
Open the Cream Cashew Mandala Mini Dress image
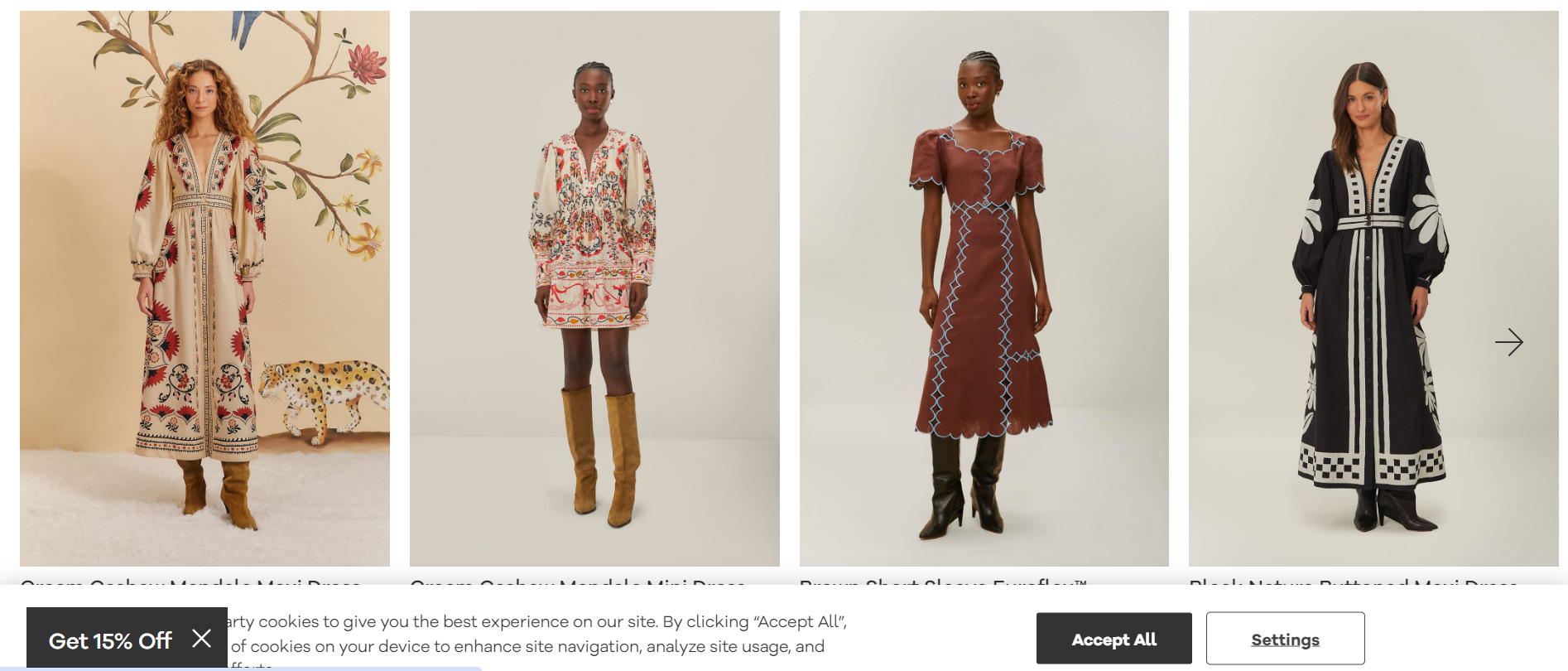click(594, 288)
